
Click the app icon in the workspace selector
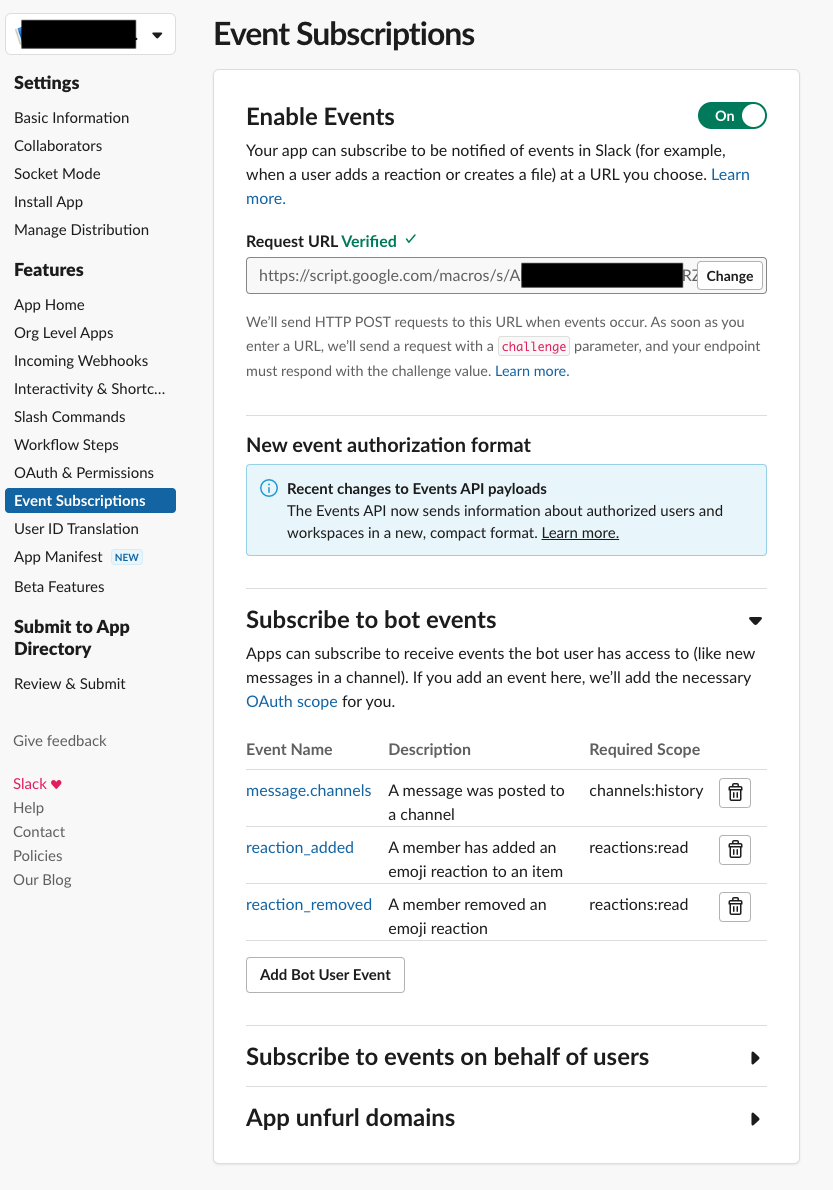pos(22,33)
